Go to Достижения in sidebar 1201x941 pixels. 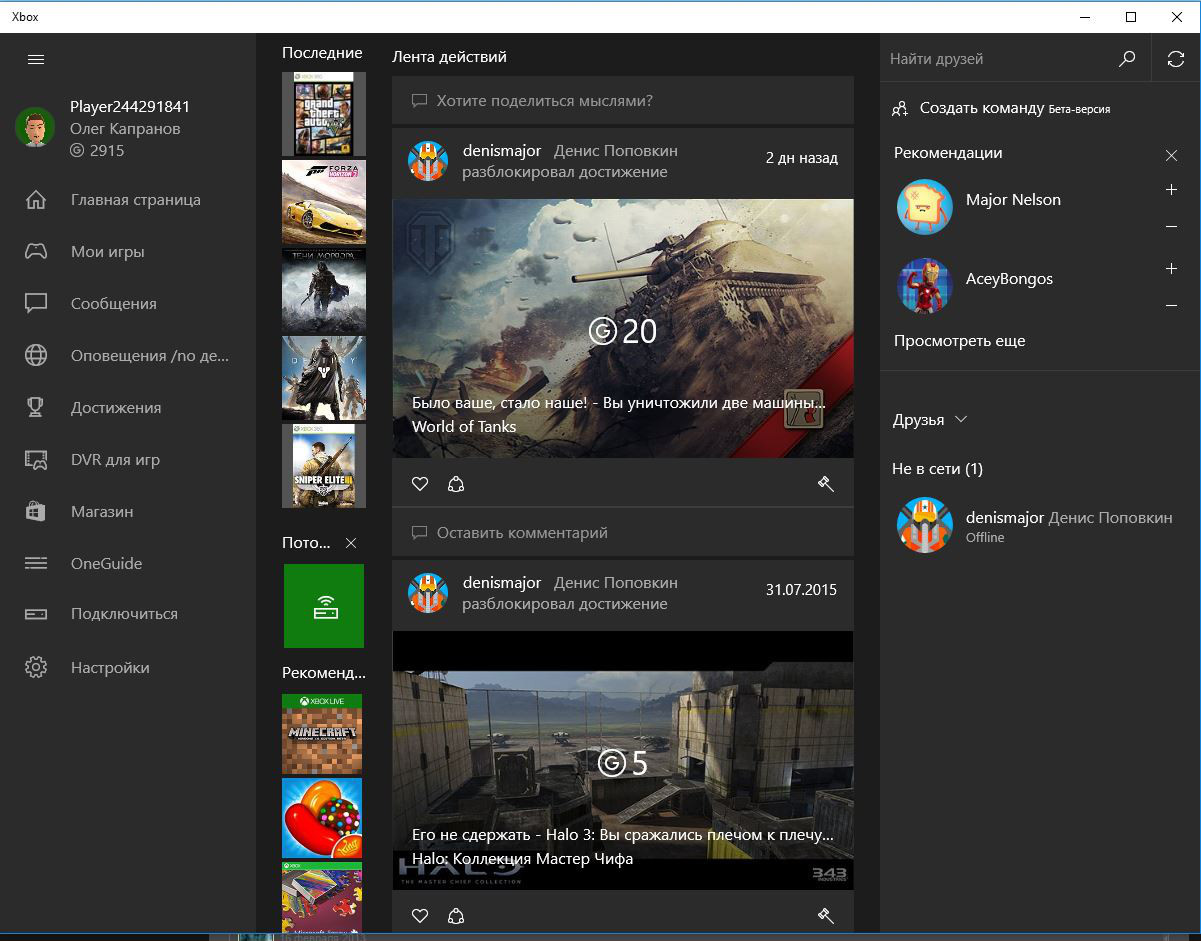[x=116, y=408]
